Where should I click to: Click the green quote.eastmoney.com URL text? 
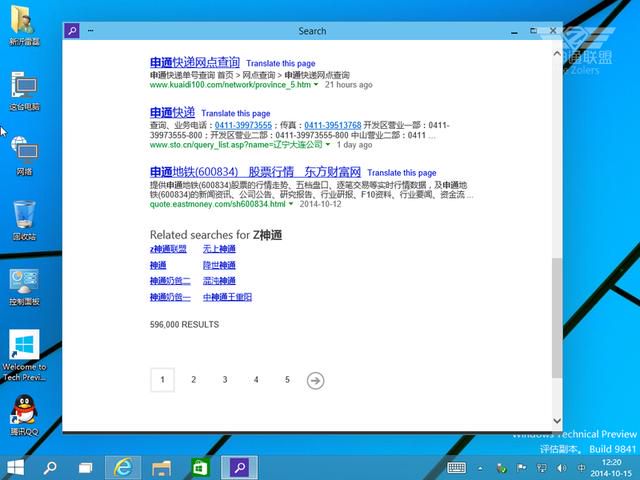pyautogui.click(x=218, y=204)
